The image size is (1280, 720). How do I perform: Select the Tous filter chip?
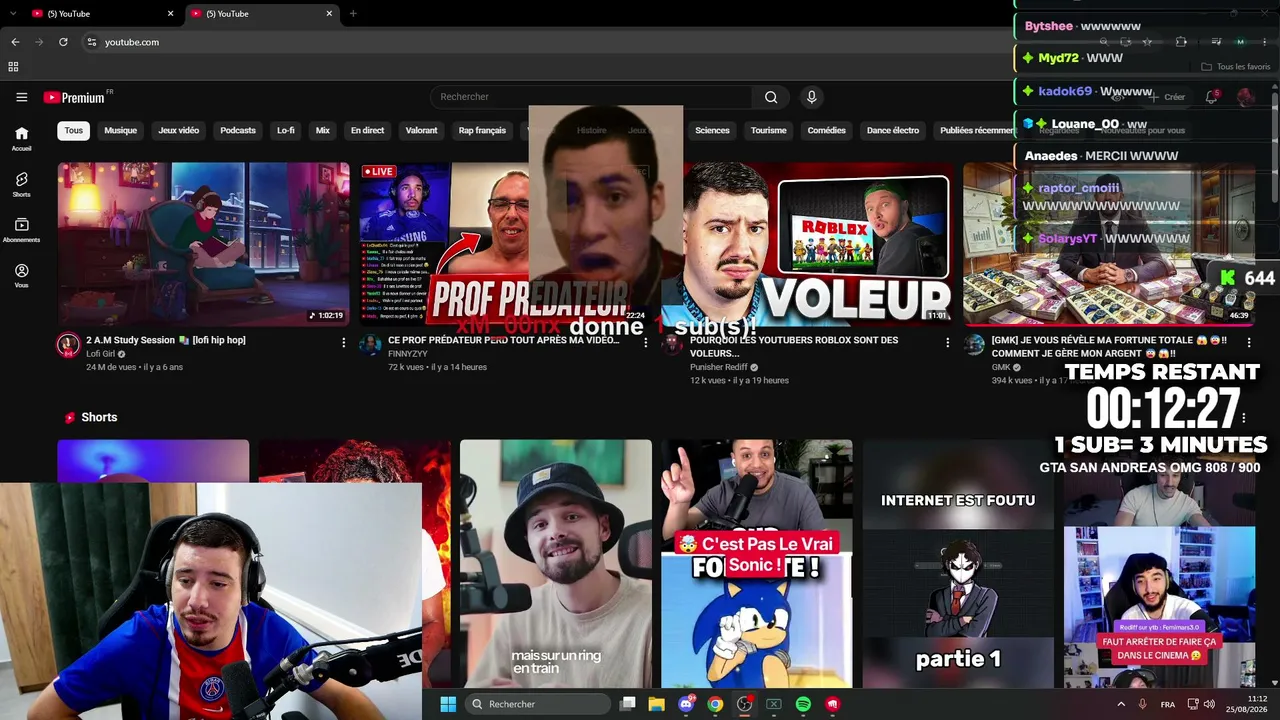(x=74, y=130)
